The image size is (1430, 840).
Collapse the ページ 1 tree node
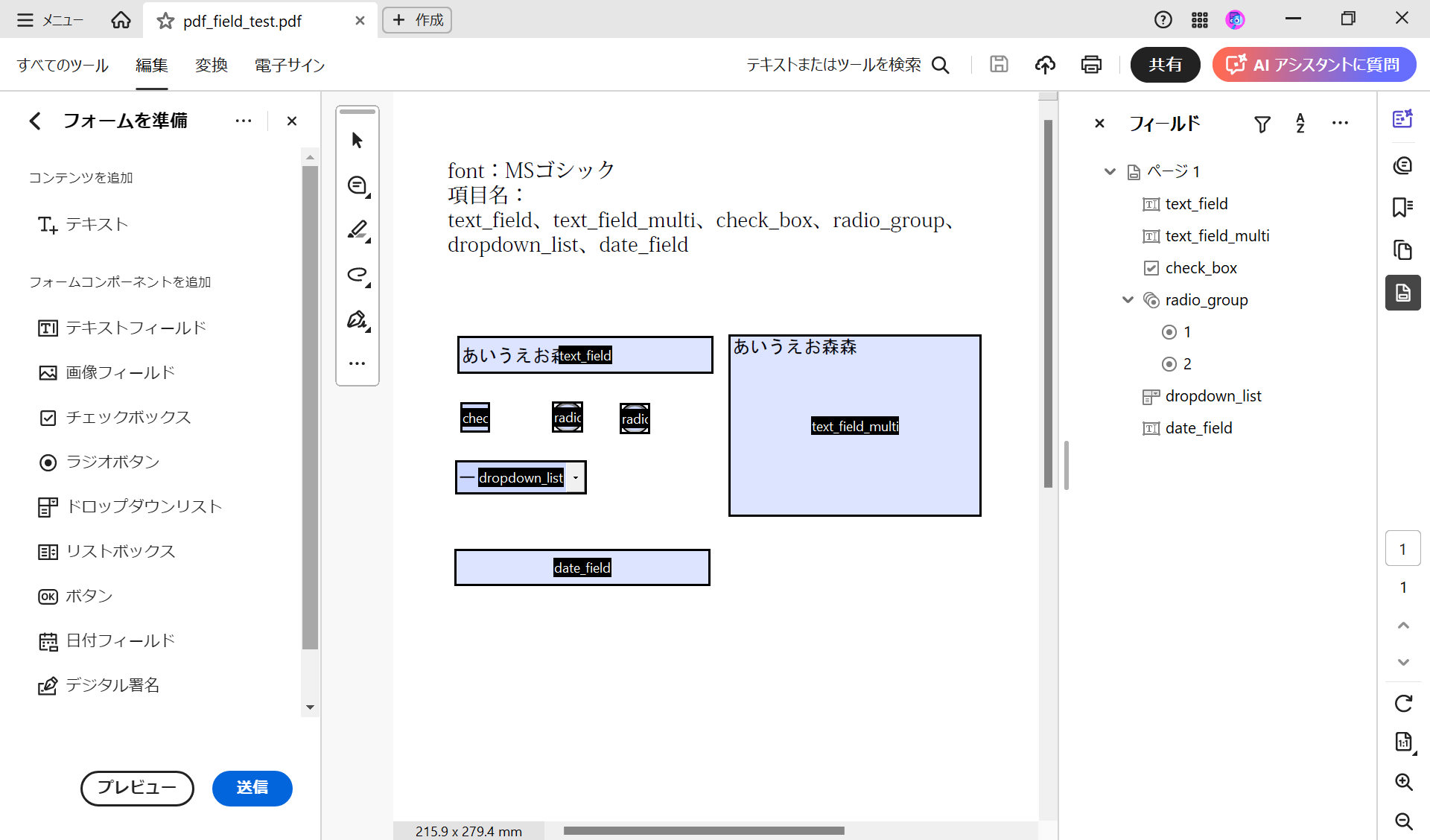(x=1110, y=172)
